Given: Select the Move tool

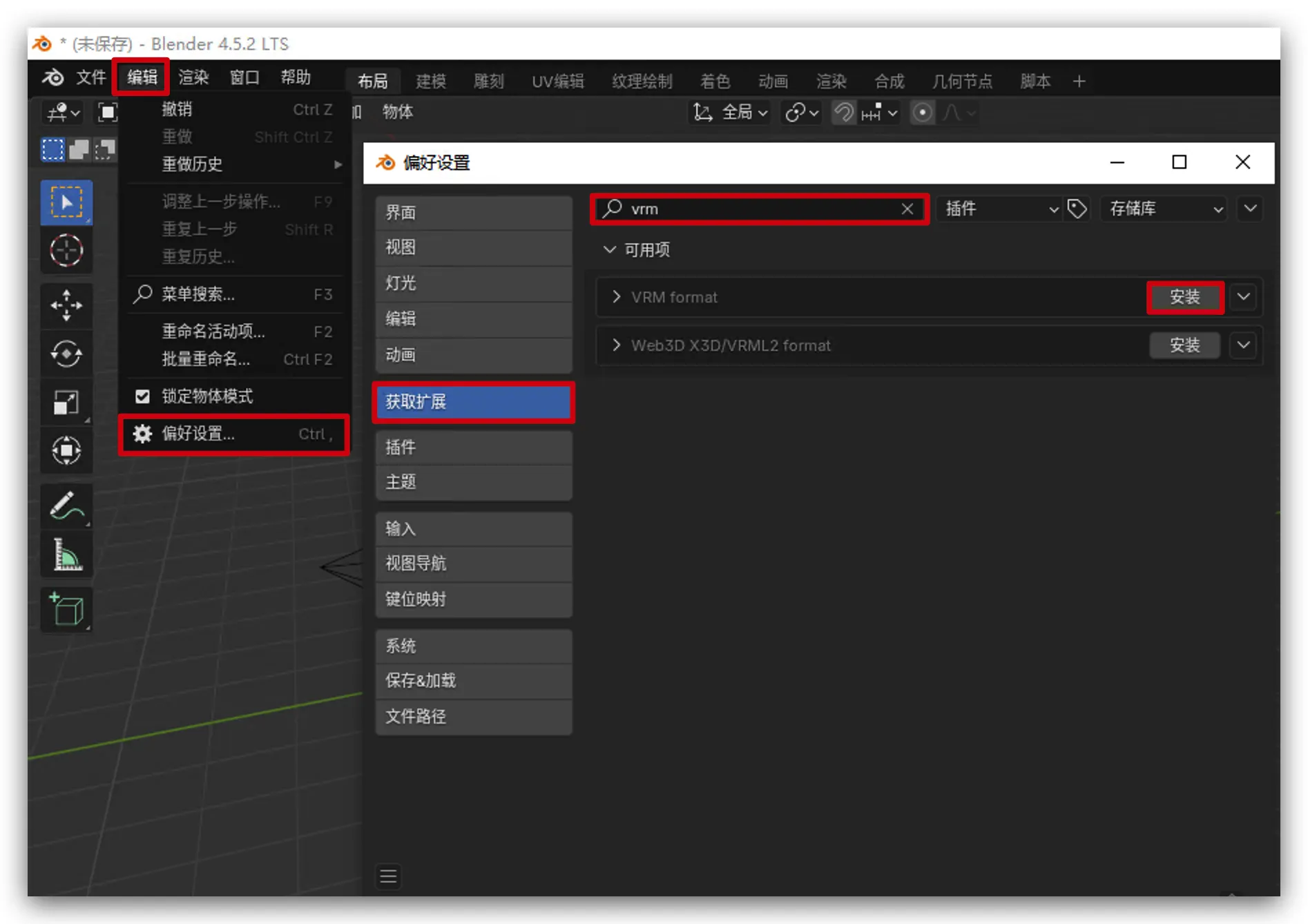Looking at the screenshot, I should tap(66, 305).
